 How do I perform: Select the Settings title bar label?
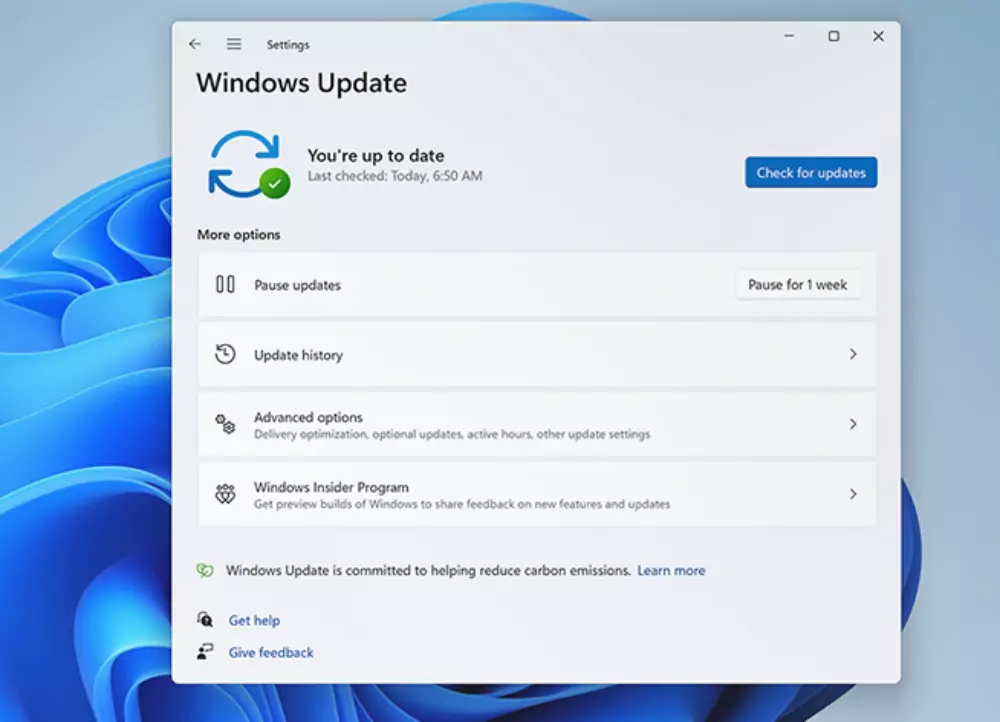(x=288, y=44)
